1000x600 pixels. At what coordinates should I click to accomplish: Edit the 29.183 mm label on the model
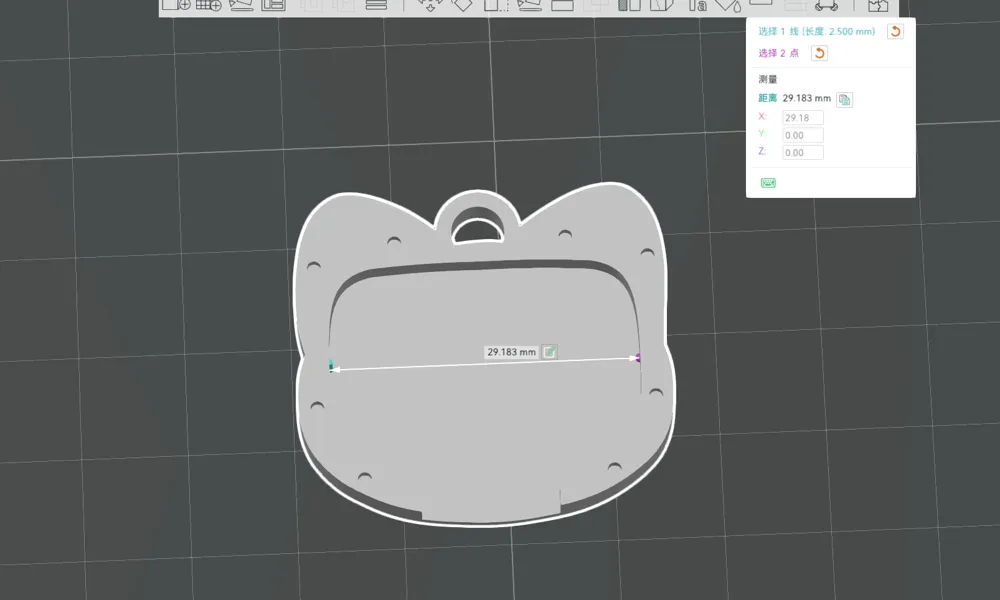(549, 352)
